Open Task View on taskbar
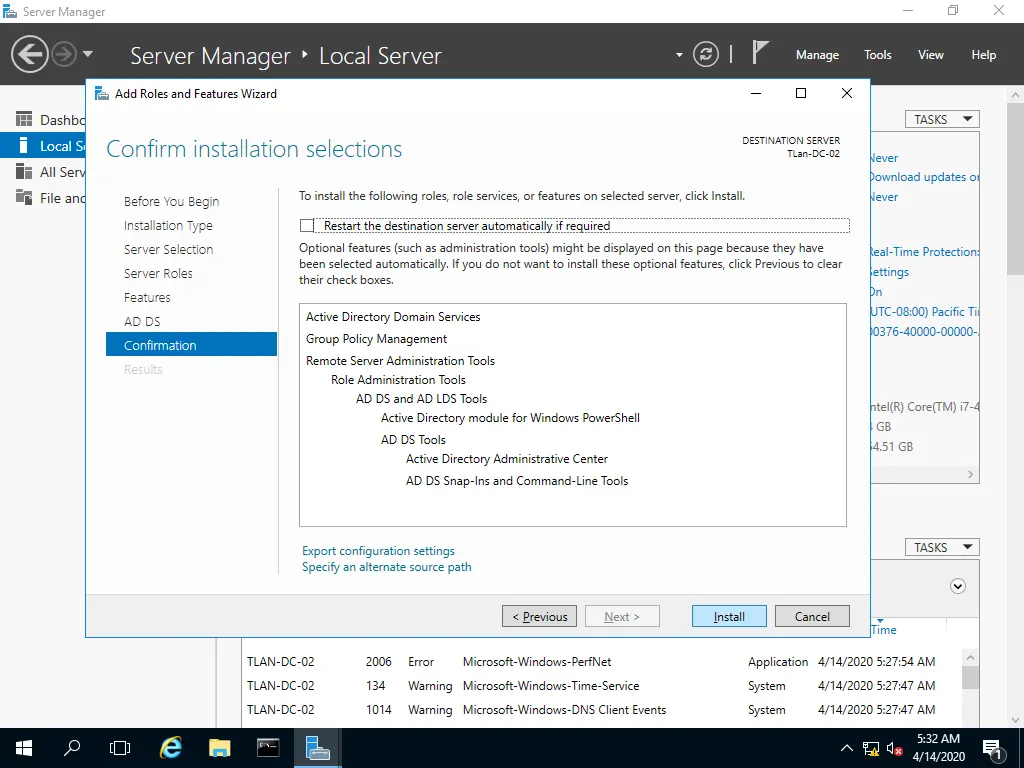The height and width of the screenshot is (768, 1024). (120, 748)
